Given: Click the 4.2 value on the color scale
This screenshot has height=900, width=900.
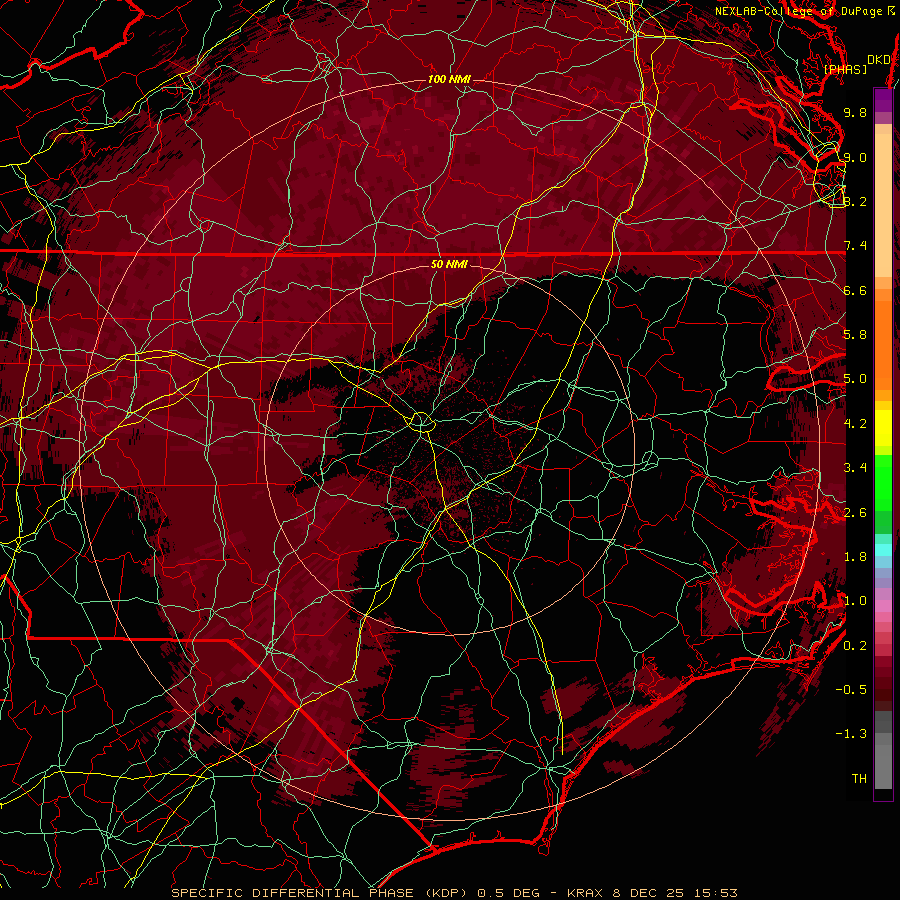Looking at the screenshot, I should [855, 424].
